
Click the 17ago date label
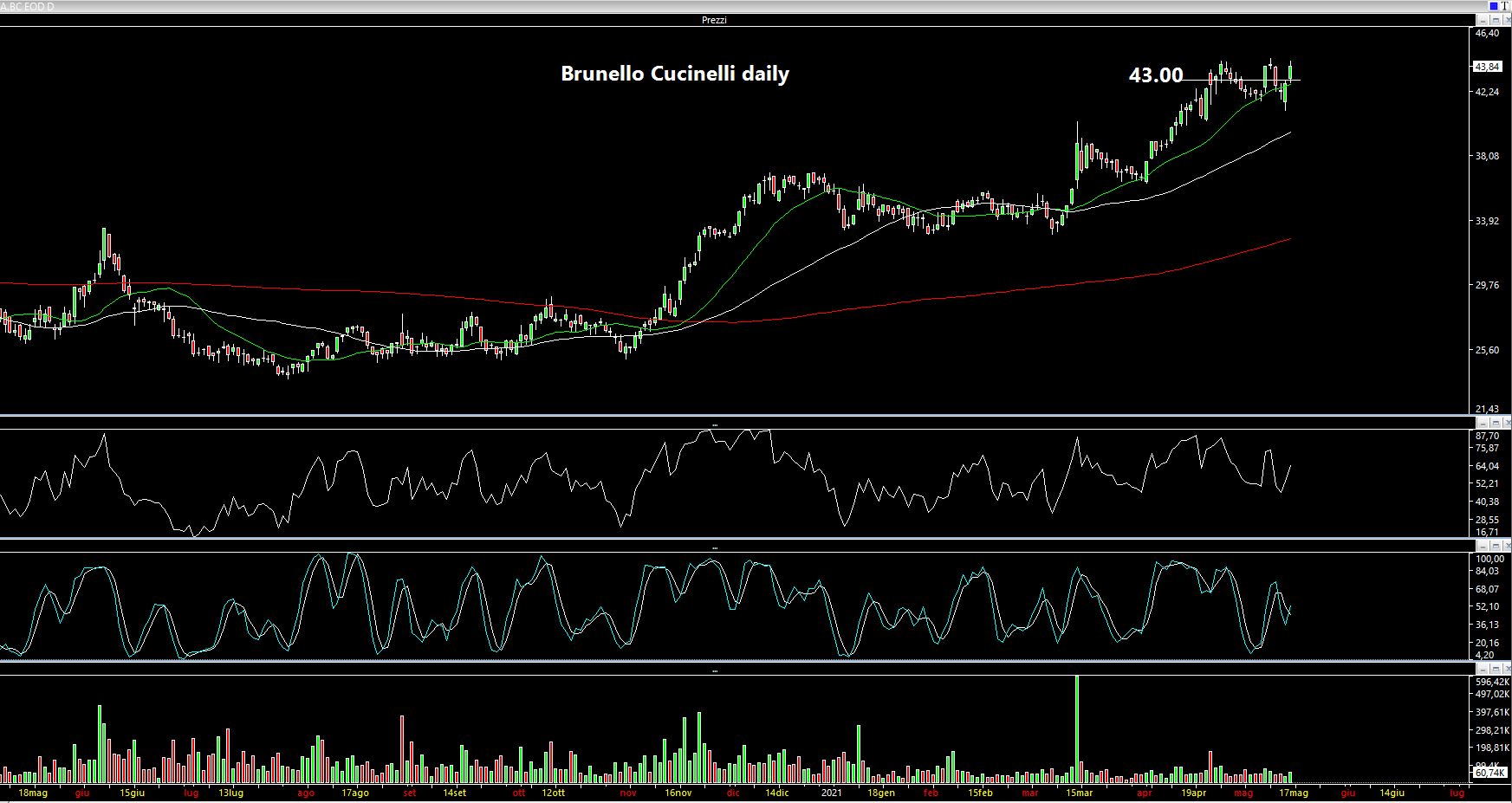(x=354, y=793)
